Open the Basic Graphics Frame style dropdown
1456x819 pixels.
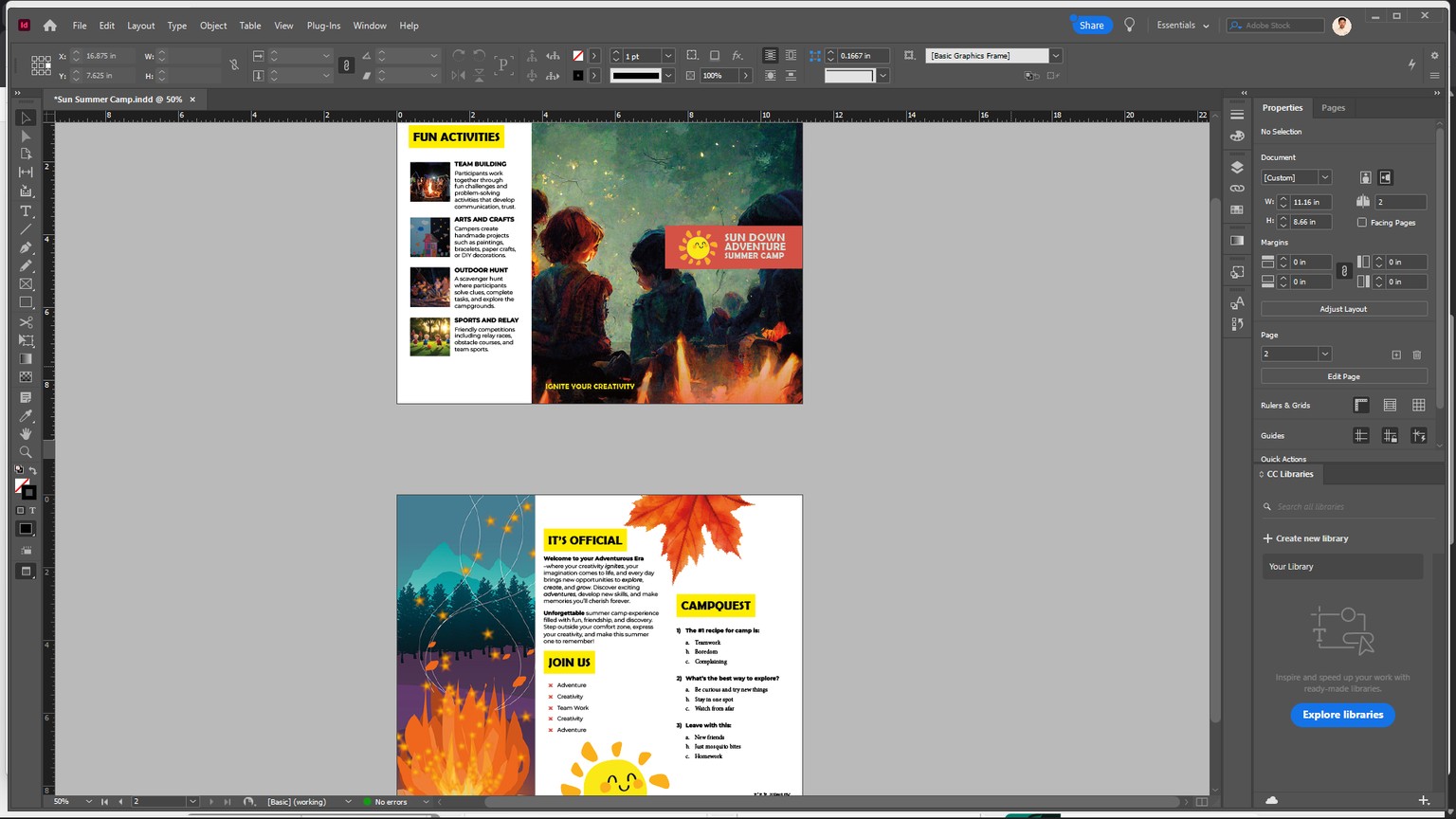coord(1055,56)
